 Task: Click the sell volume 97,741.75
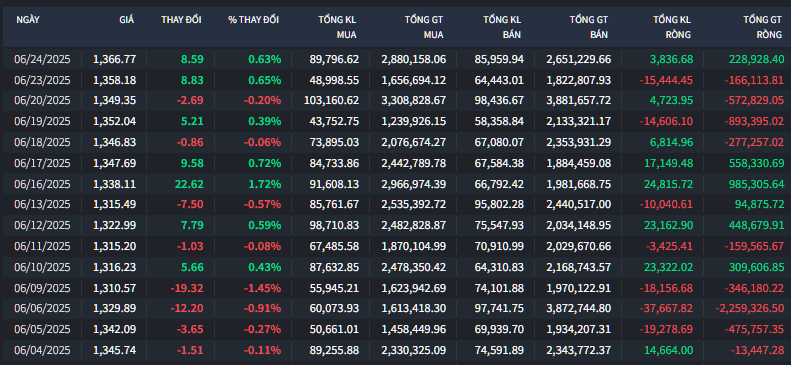point(499,309)
